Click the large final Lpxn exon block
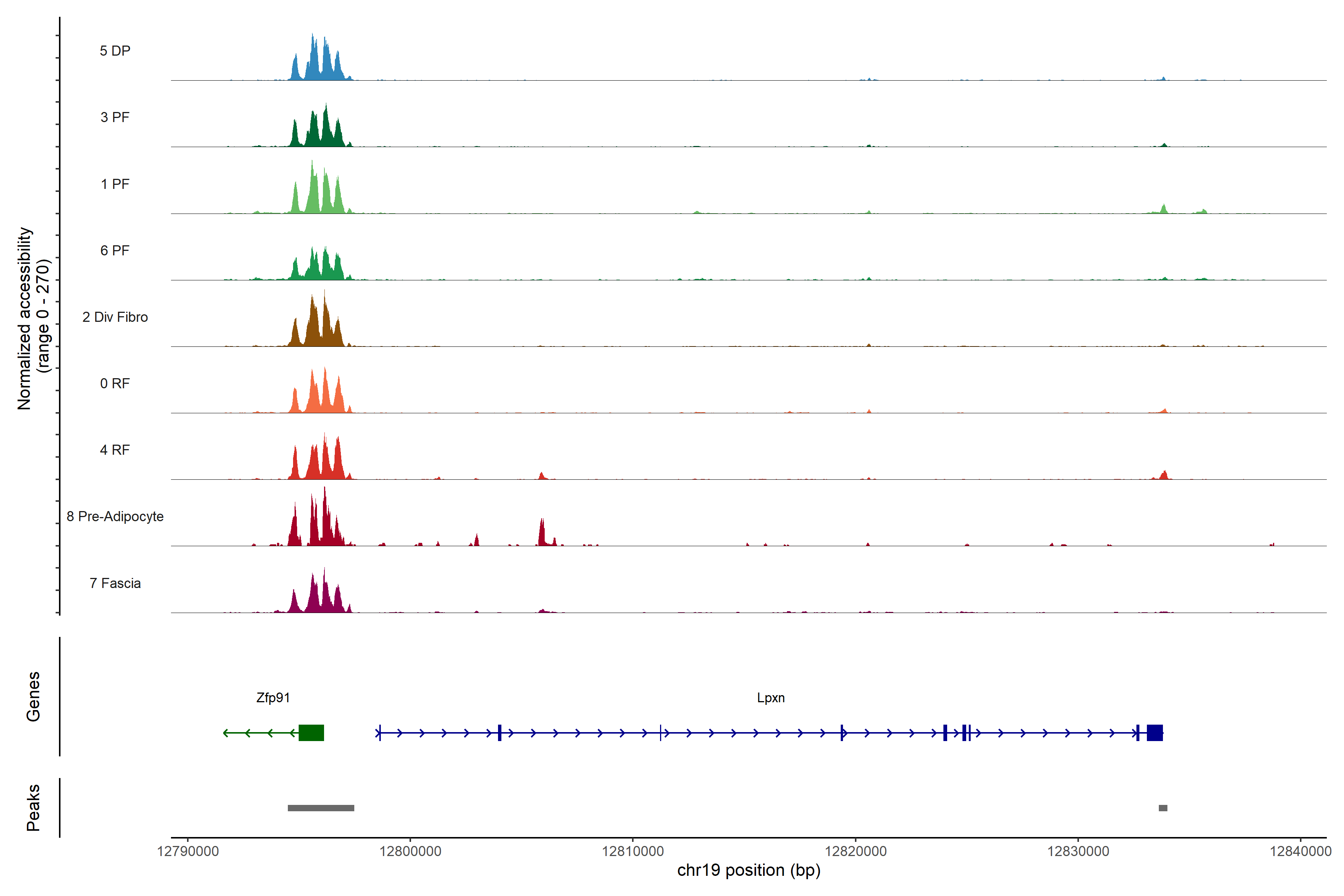The image size is (1344, 896). click(x=1154, y=732)
